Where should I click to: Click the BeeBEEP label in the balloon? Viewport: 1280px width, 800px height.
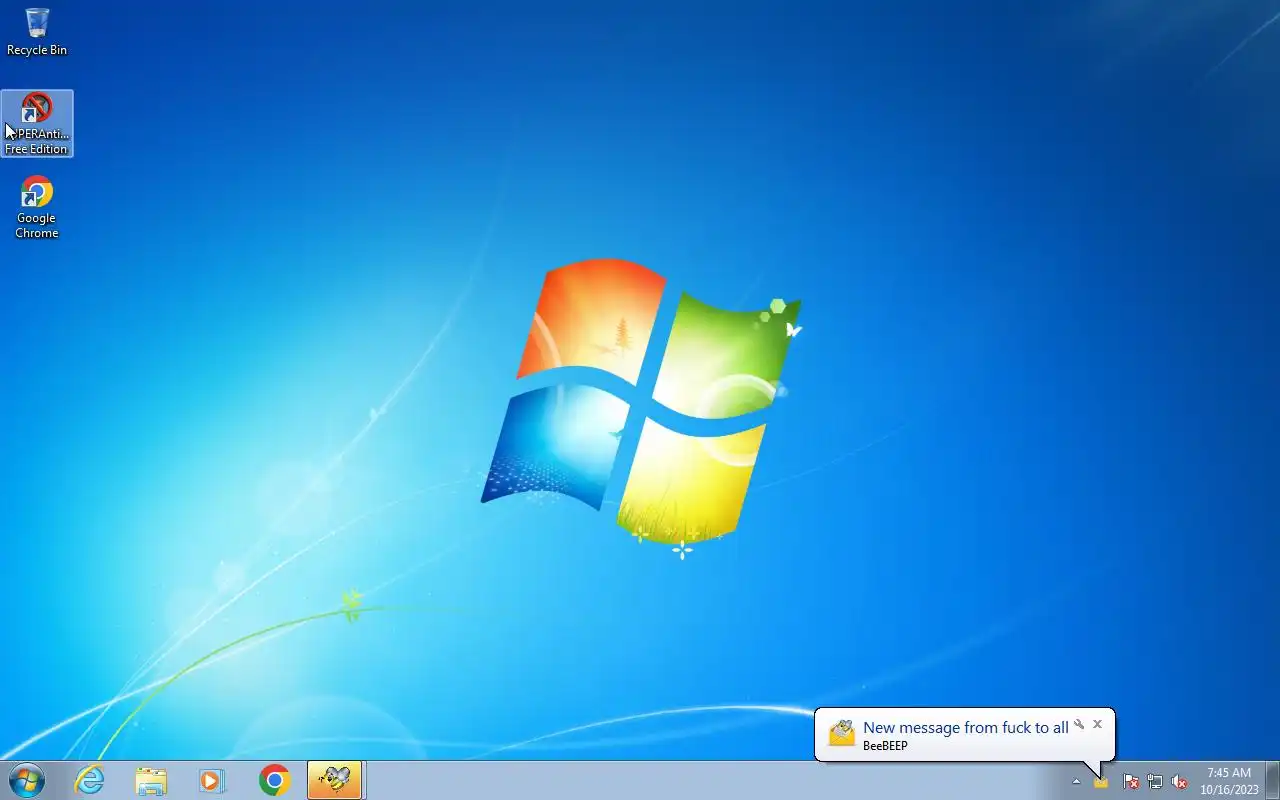(885, 746)
